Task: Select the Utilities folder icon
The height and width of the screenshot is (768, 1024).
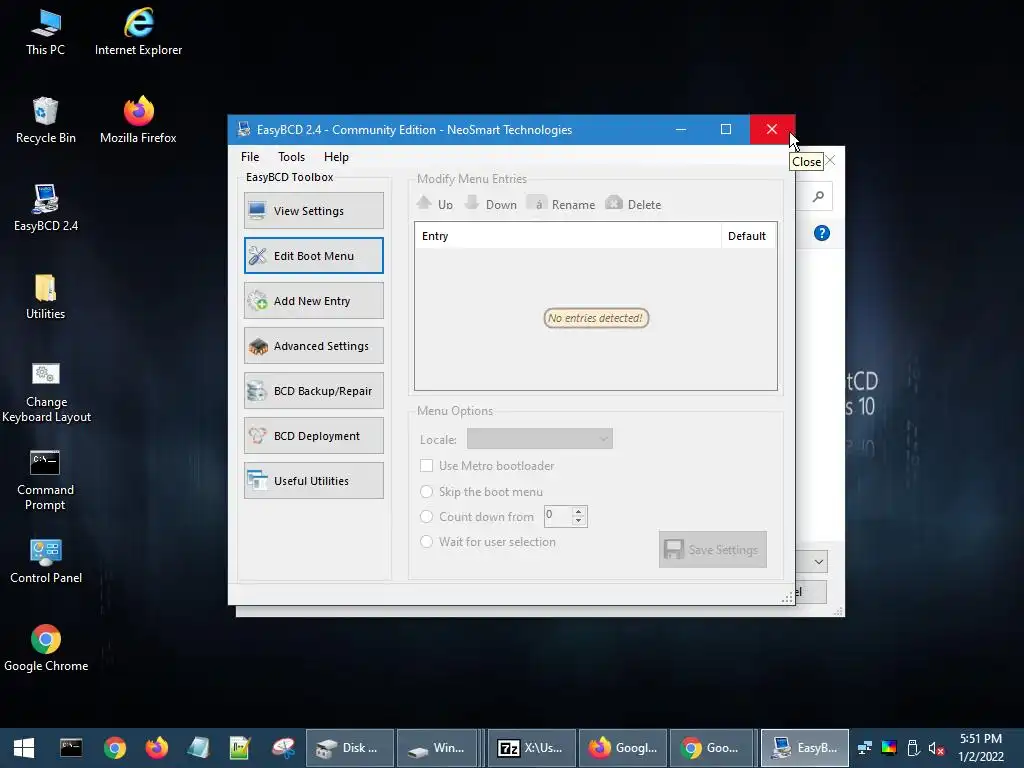Action: pyautogui.click(x=46, y=296)
